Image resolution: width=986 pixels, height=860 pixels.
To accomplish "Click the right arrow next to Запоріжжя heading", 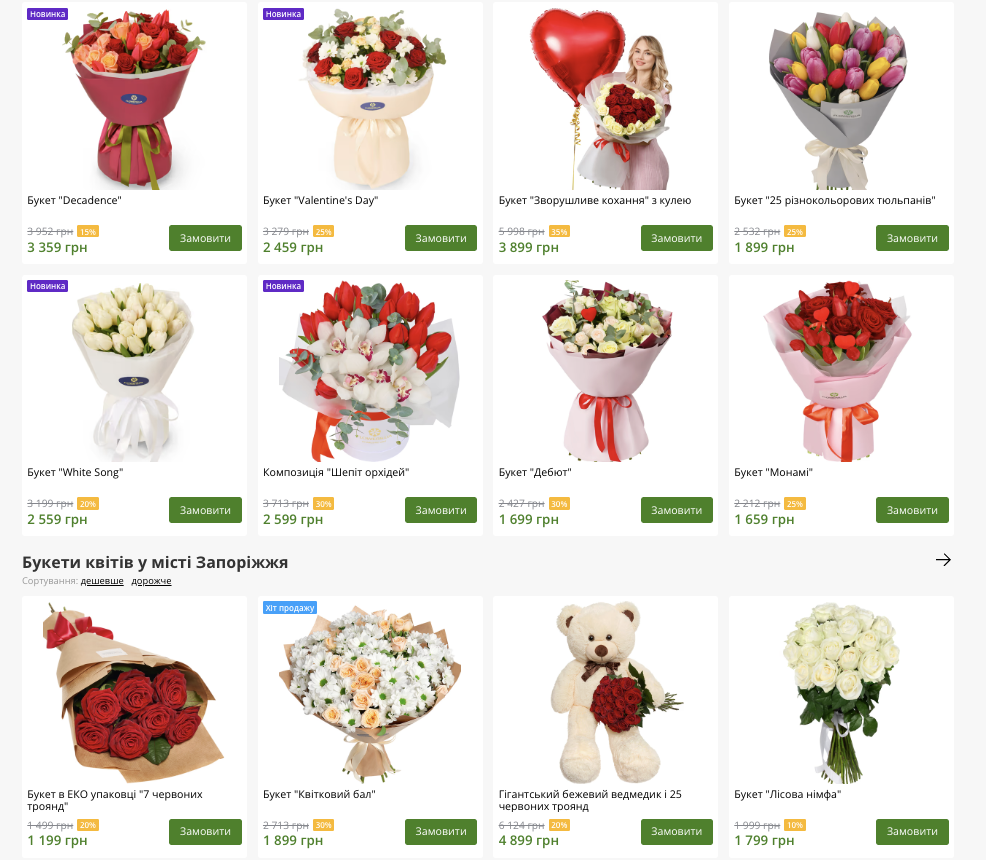I will (943, 560).
